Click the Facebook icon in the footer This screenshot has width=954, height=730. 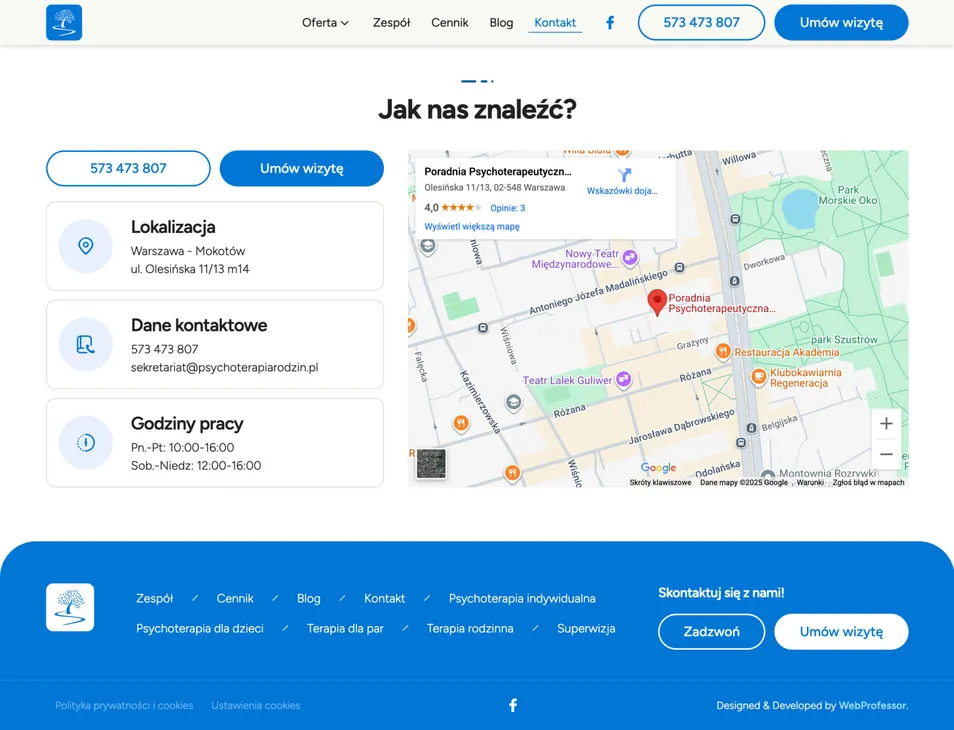[513, 705]
